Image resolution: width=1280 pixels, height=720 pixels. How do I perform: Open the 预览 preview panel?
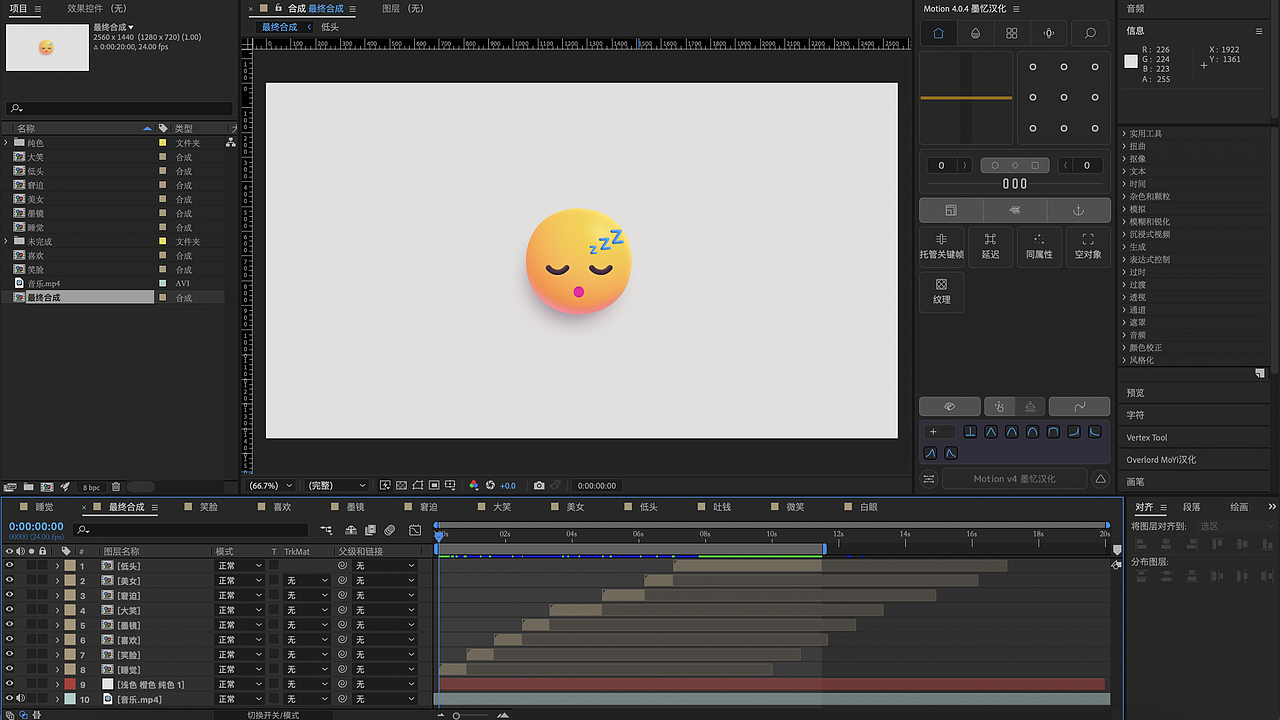1136,393
